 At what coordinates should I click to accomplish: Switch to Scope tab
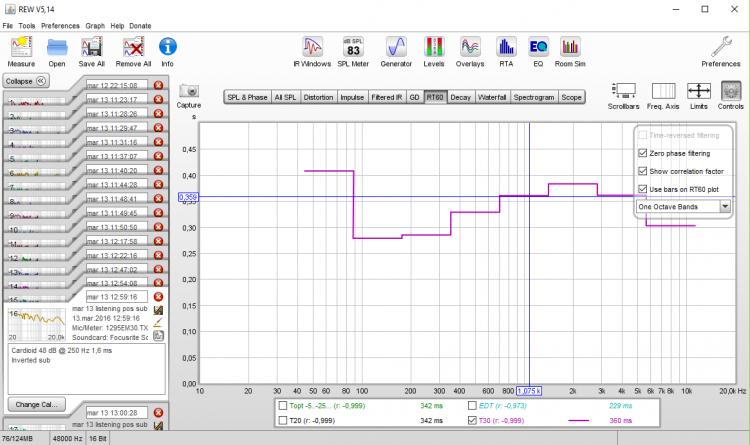(x=572, y=97)
